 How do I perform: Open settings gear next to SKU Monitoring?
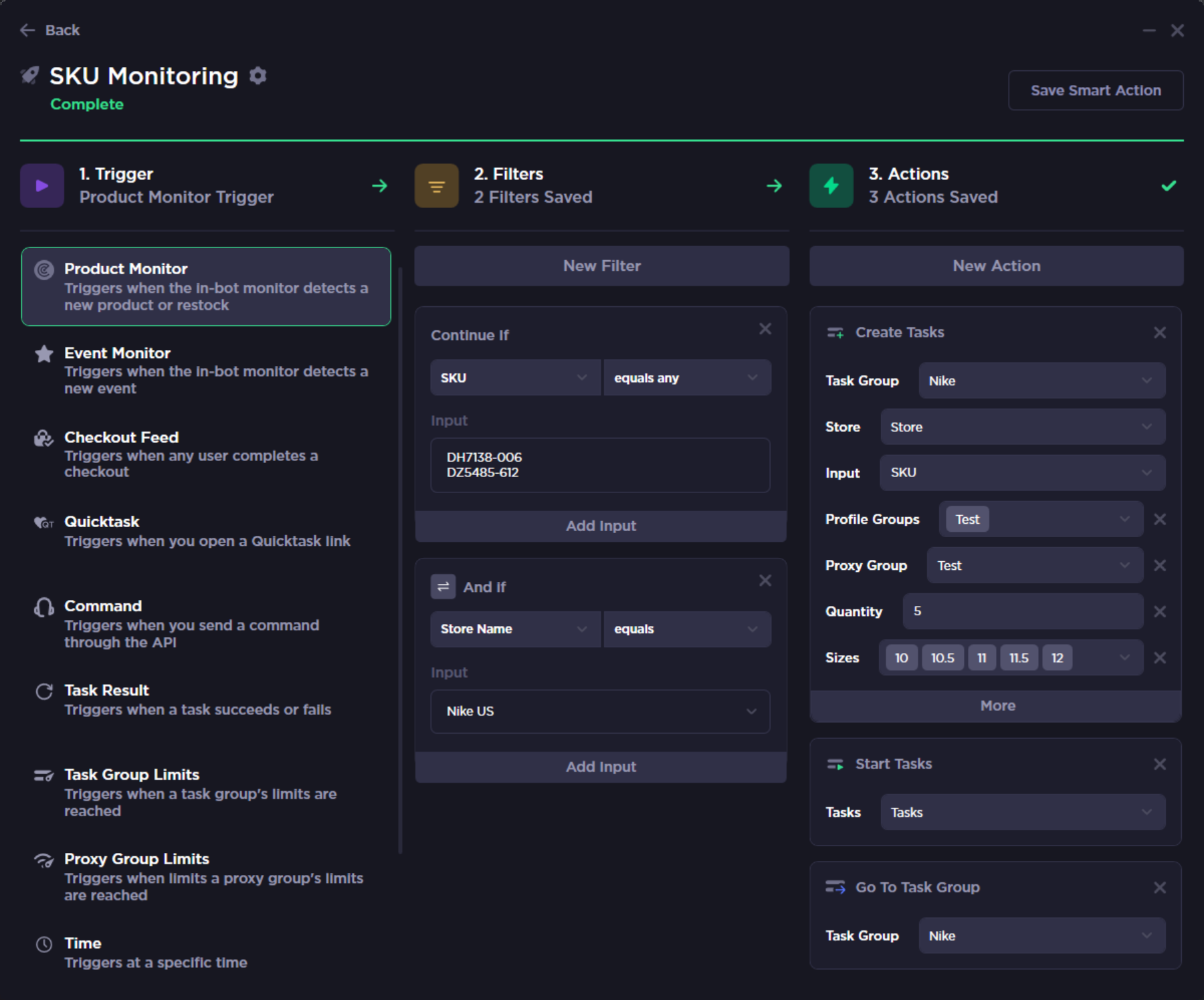258,76
